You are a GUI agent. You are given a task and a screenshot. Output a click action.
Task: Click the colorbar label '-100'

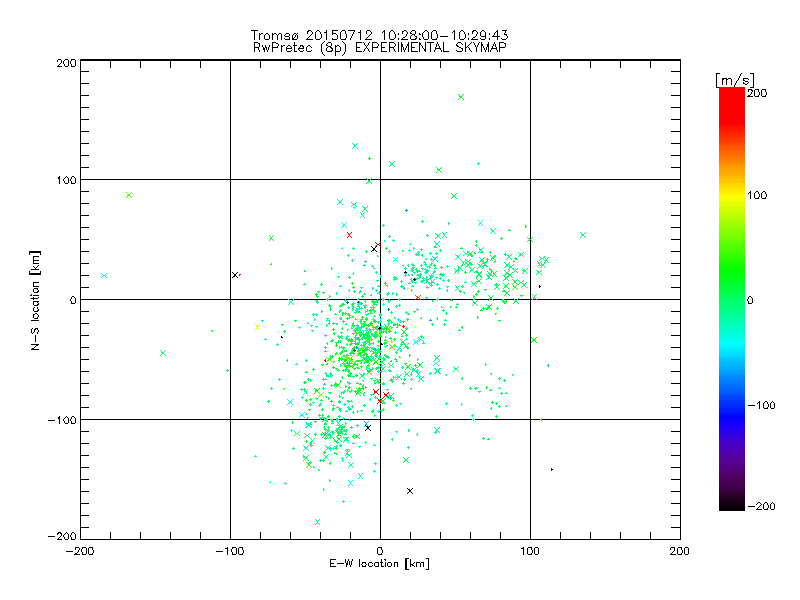coord(761,405)
